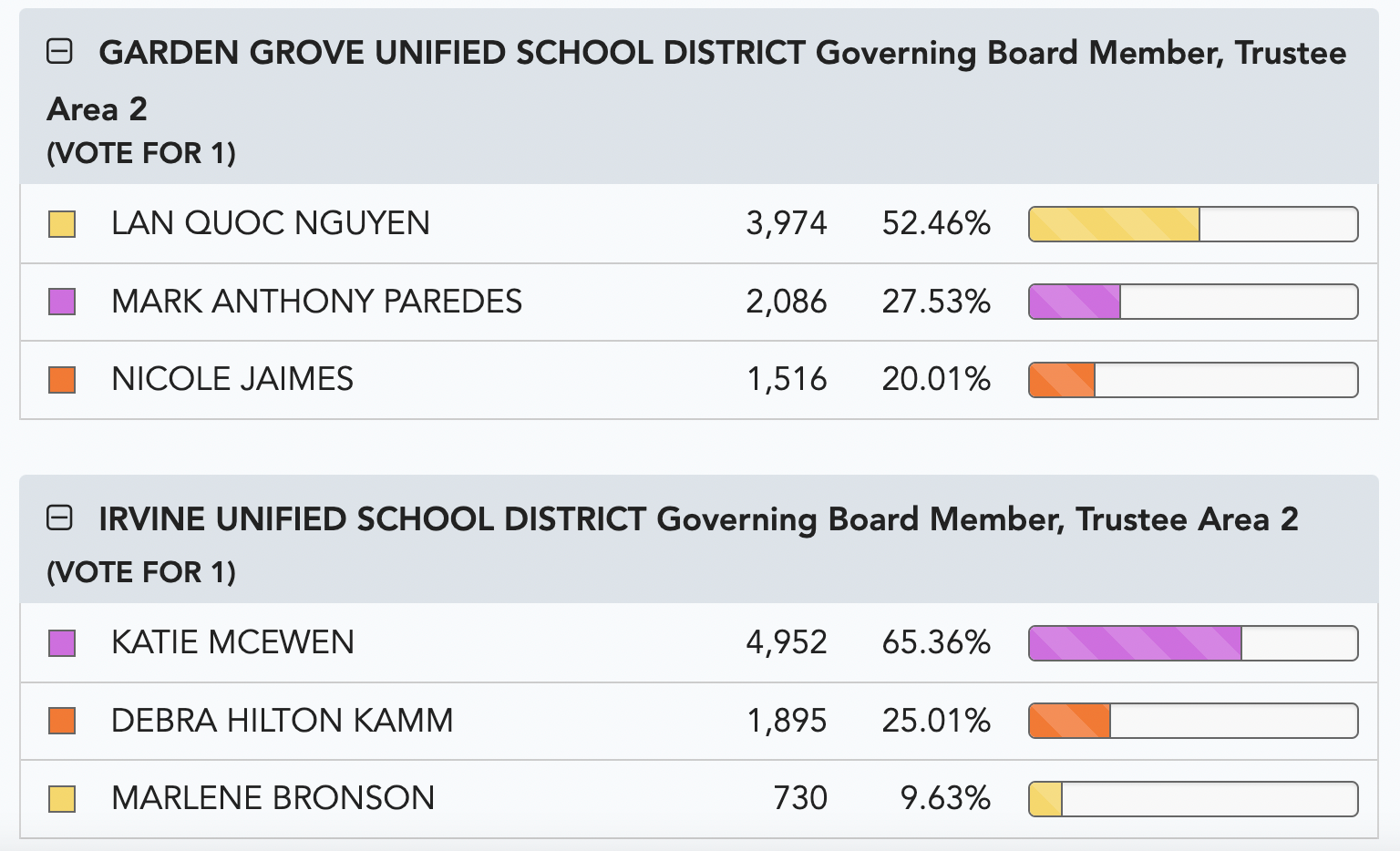Click the 65.36% purple progress bar
Screen dimensions: 1400x851
coord(1193,643)
